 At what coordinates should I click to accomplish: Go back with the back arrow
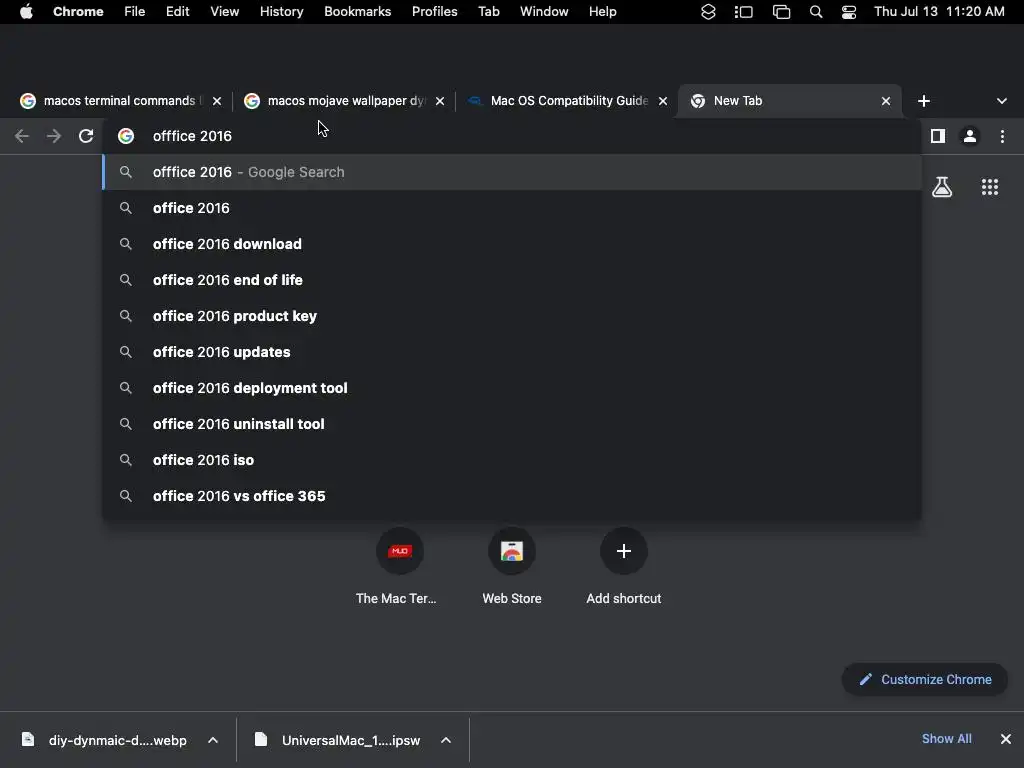coord(22,136)
